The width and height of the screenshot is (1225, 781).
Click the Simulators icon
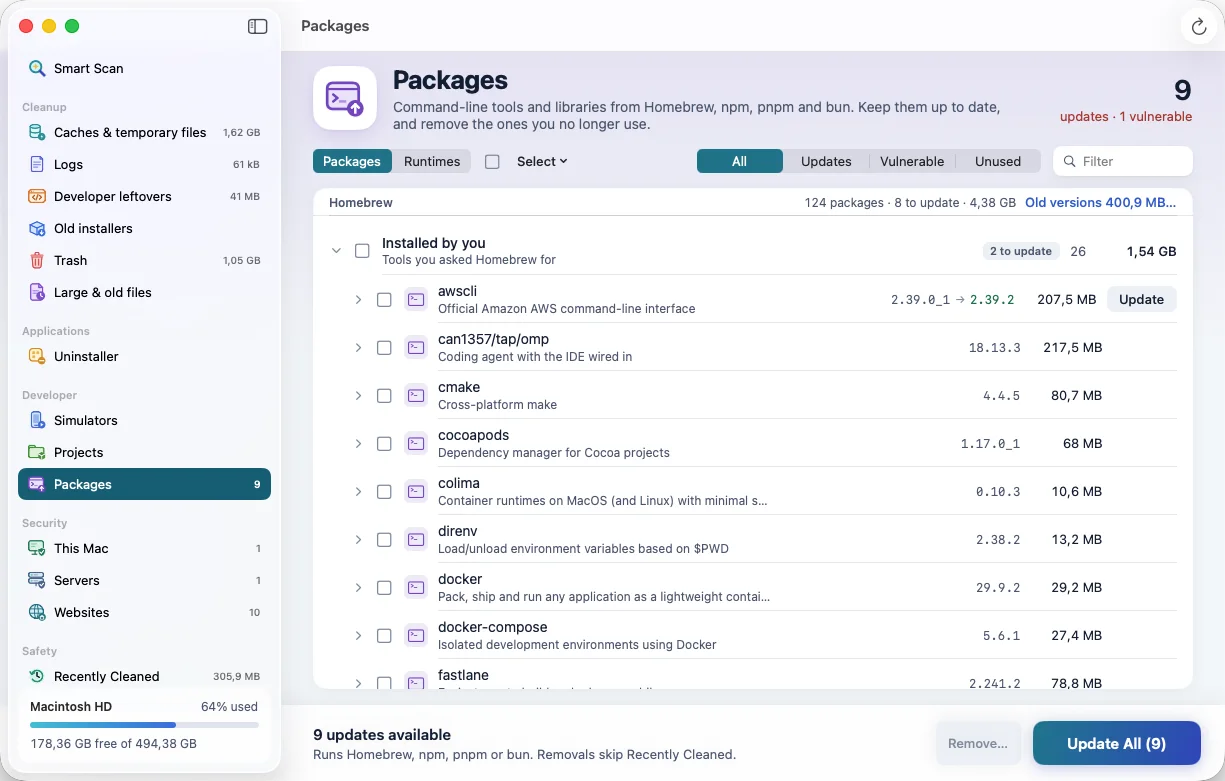(x=37, y=420)
